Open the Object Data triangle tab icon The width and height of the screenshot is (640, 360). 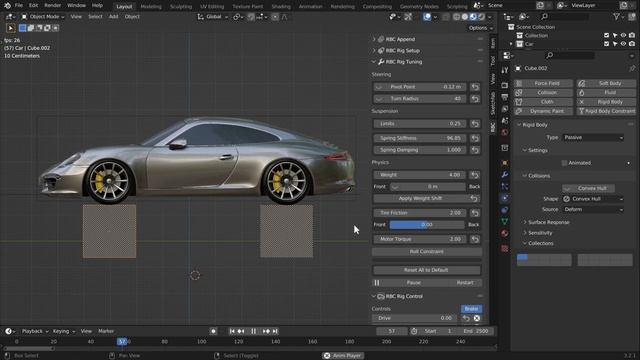pos(505,222)
